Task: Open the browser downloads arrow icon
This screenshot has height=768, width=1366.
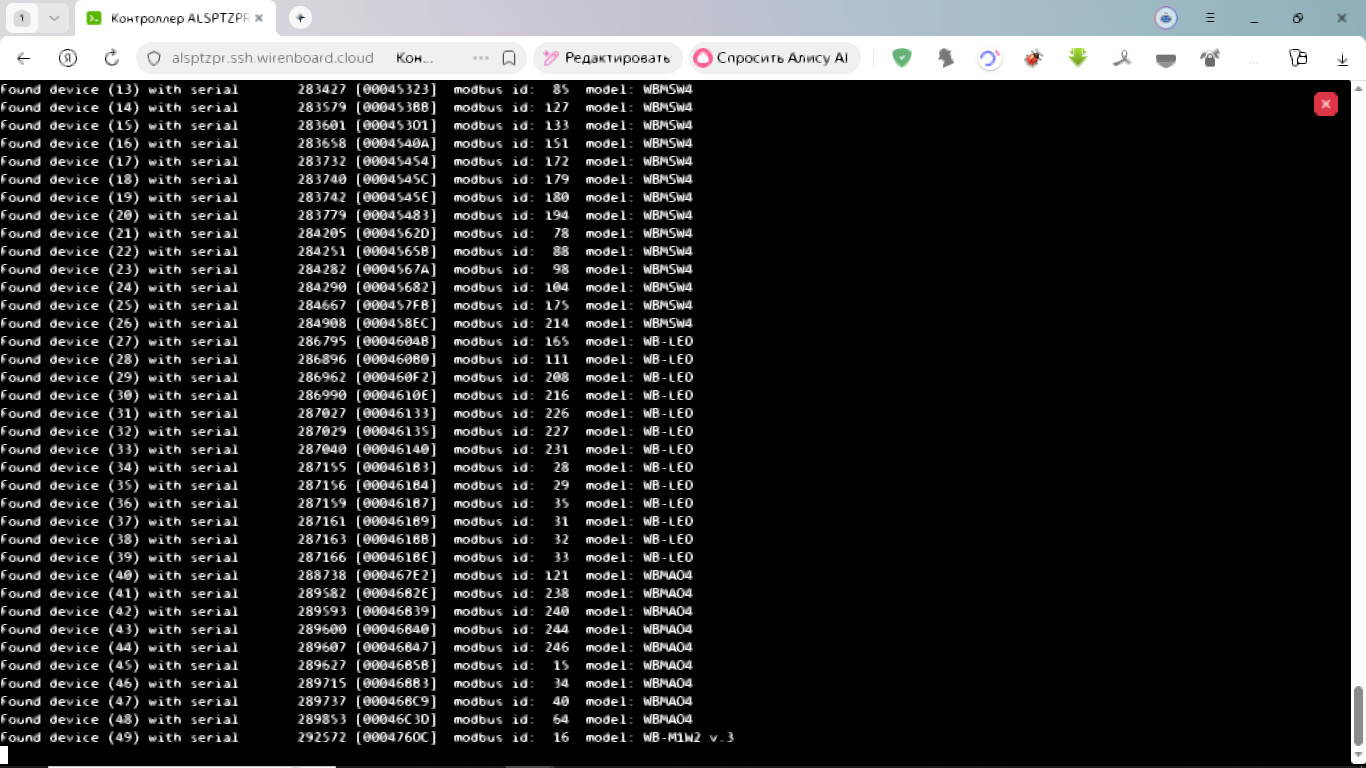Action: (x=1342, y=58)
